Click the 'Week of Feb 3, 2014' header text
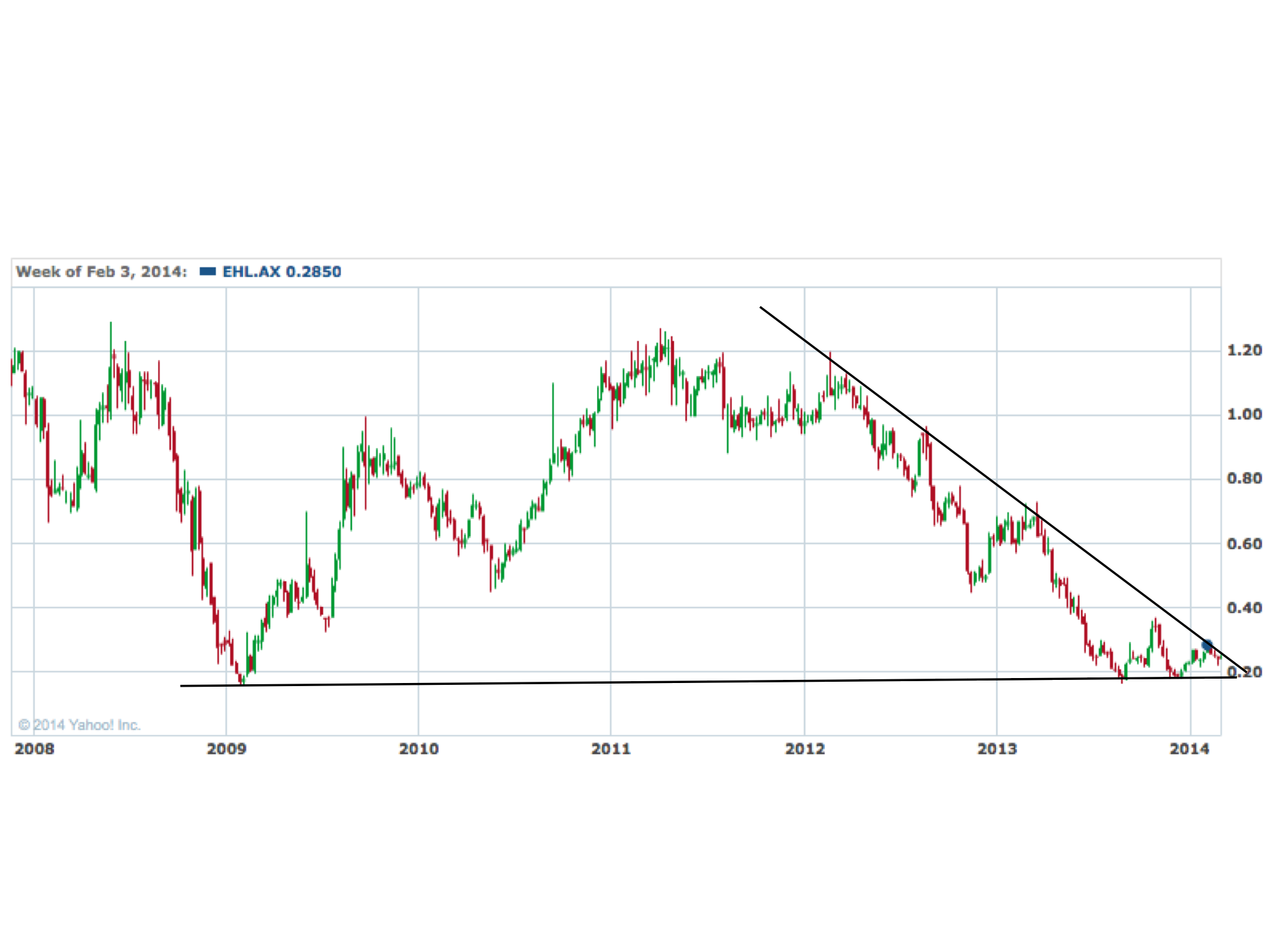Screen dimensions: 1270x952 point(101,271)
